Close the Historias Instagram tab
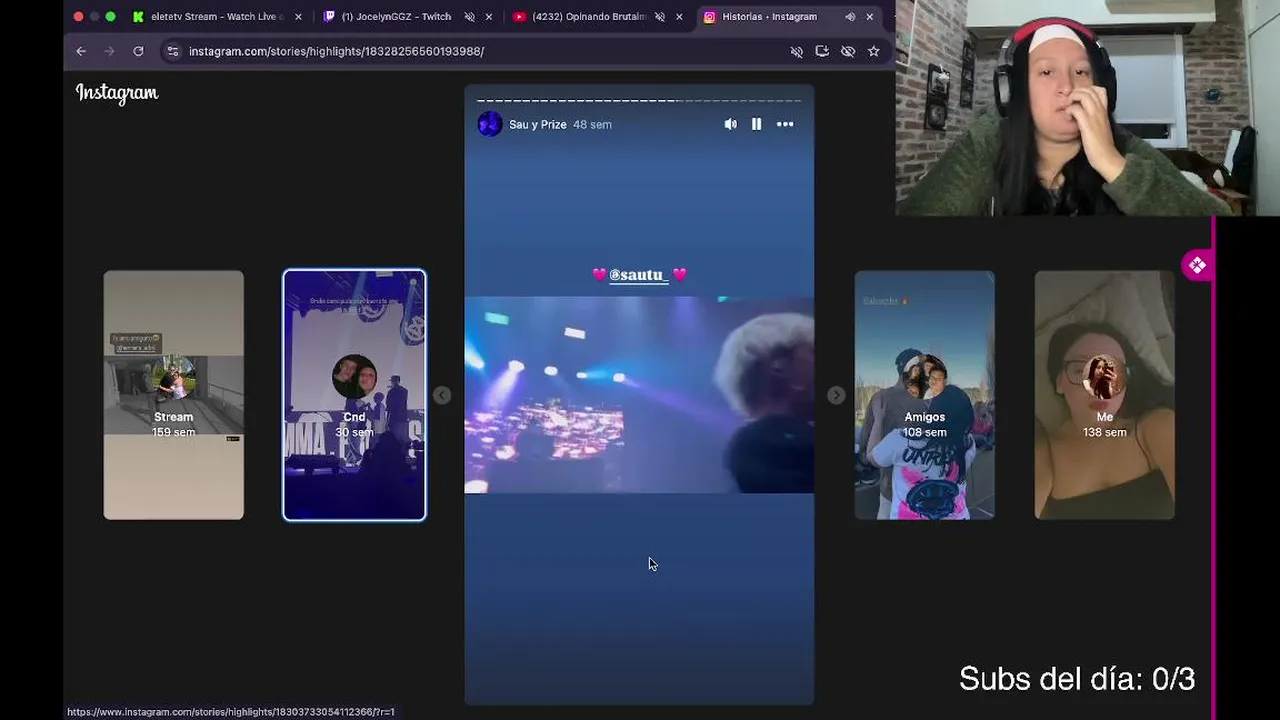This screenshot has width=1280, height=720. (869, 17)
